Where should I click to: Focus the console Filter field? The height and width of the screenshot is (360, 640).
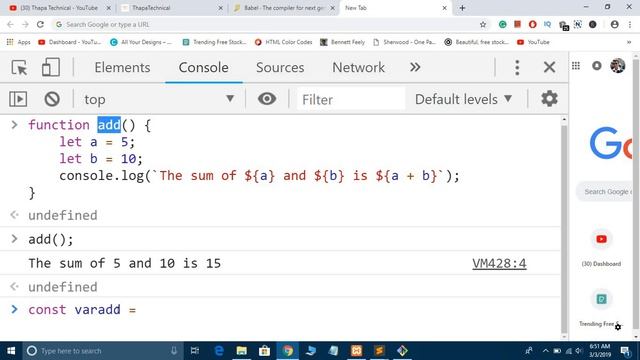pos(351,99)
